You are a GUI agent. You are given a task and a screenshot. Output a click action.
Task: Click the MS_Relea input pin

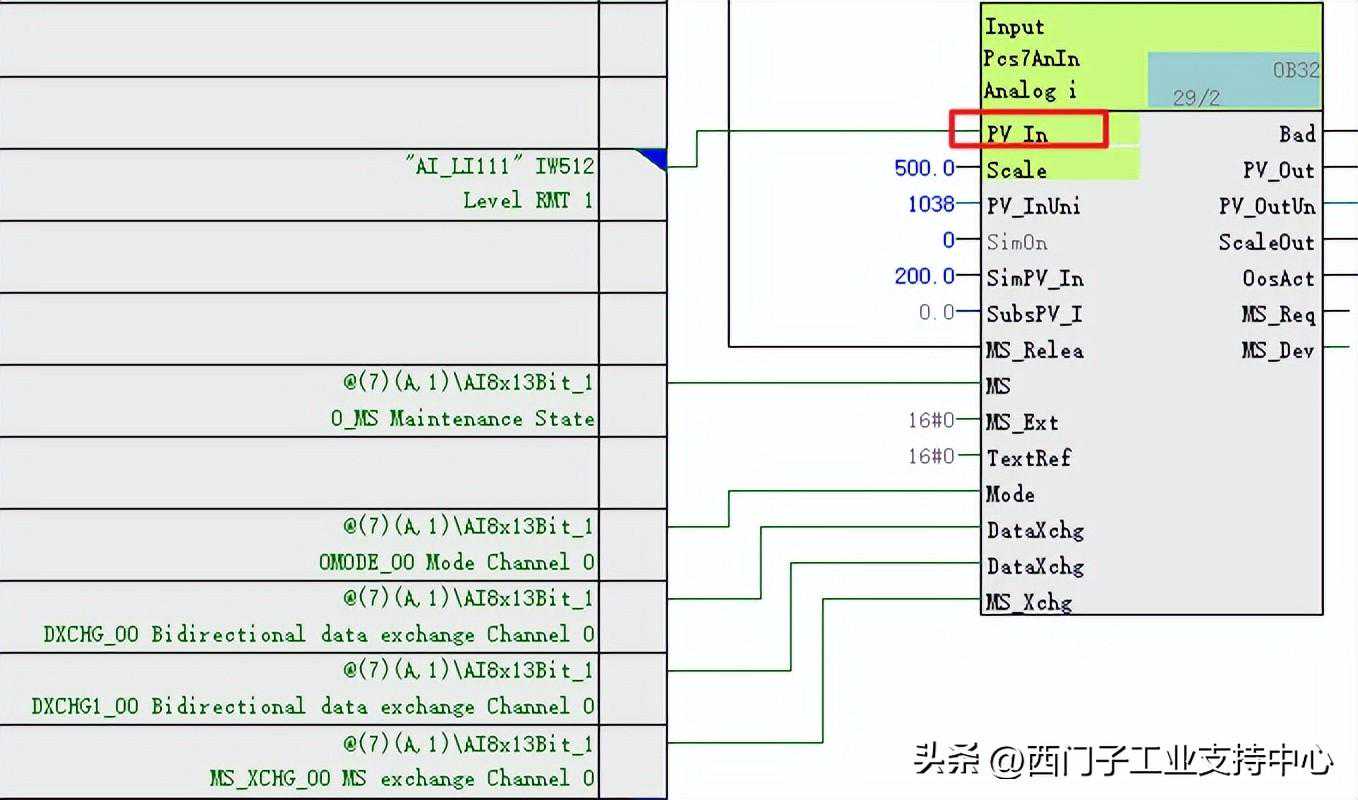1034,350
